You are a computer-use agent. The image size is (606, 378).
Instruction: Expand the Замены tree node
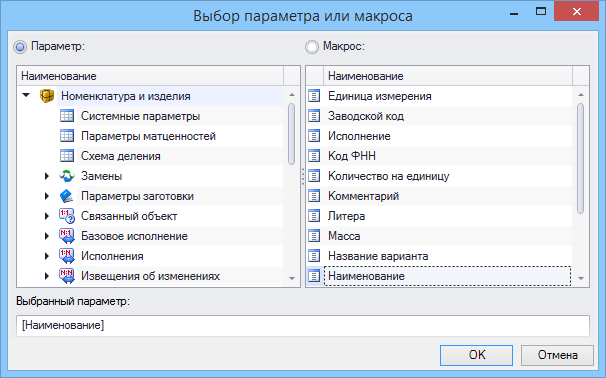[x=47, y=176]
